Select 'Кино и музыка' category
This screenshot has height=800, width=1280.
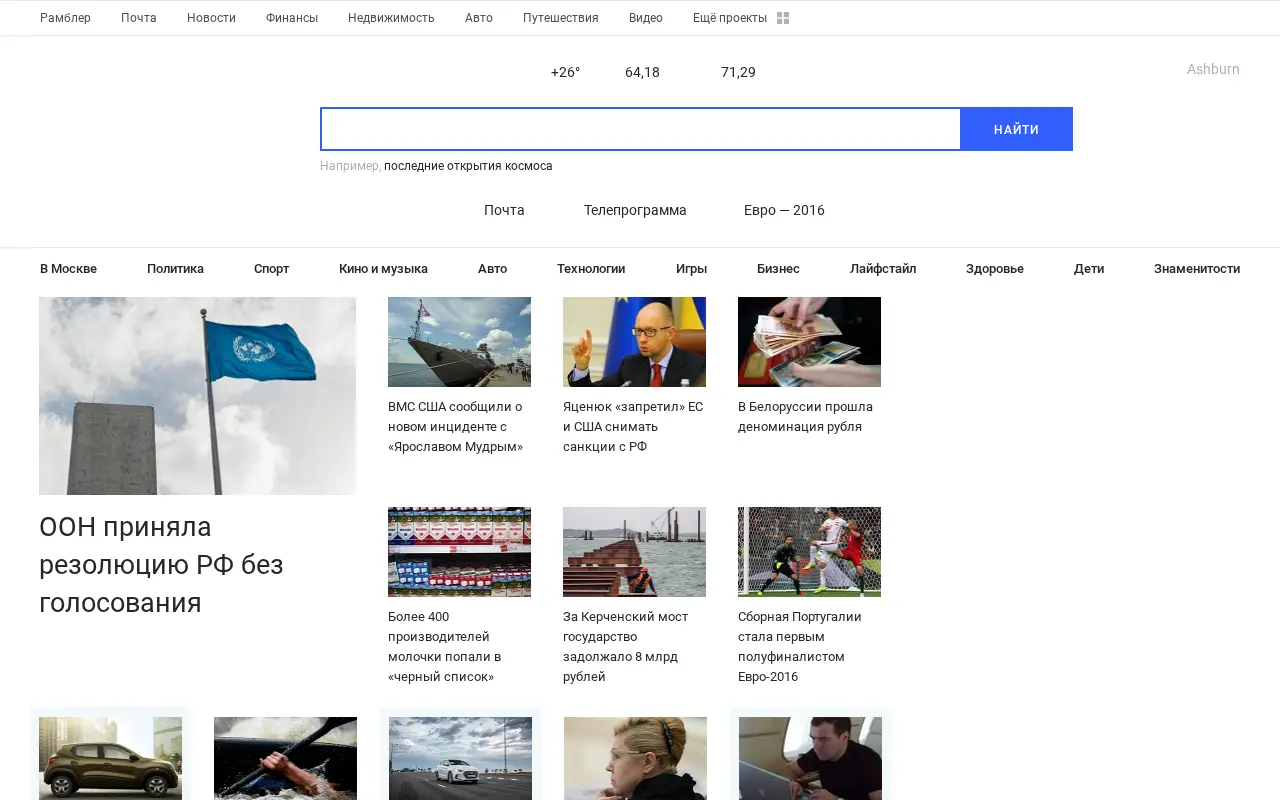pyautogui.click(x=383, y=269)
